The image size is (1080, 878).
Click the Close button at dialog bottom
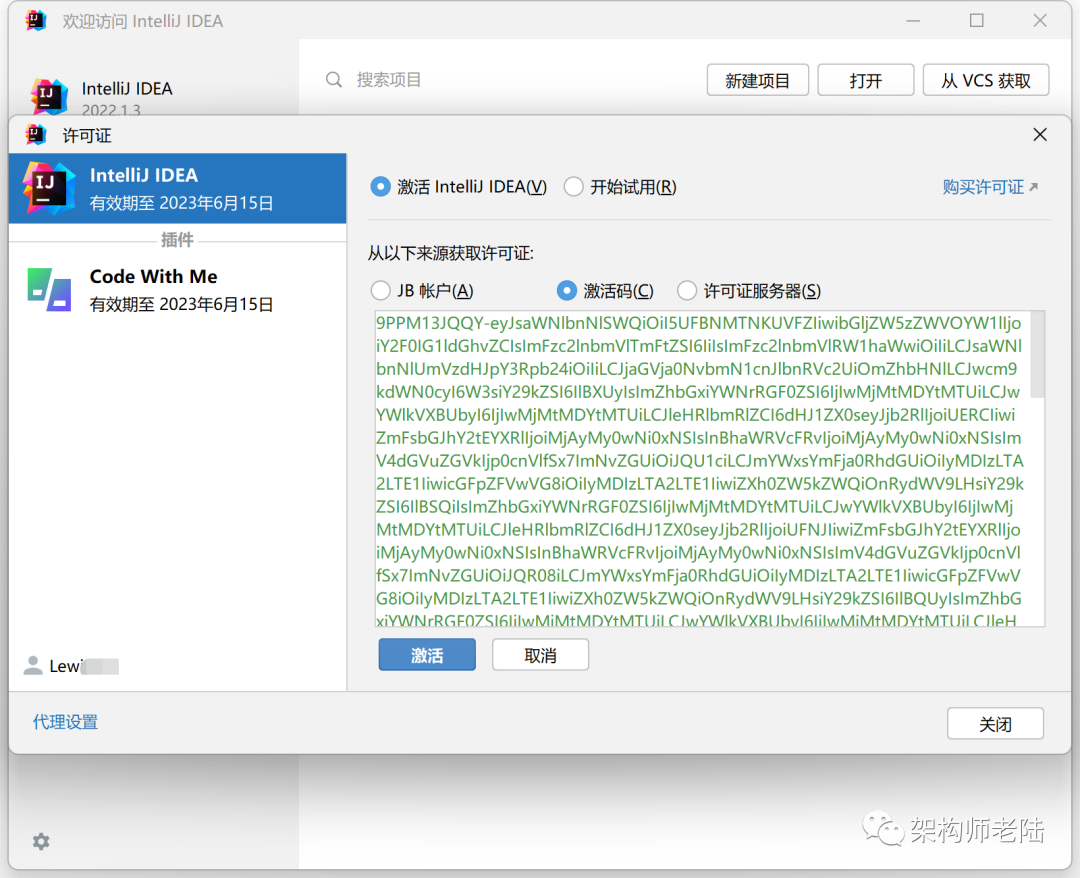coord(995,724)
